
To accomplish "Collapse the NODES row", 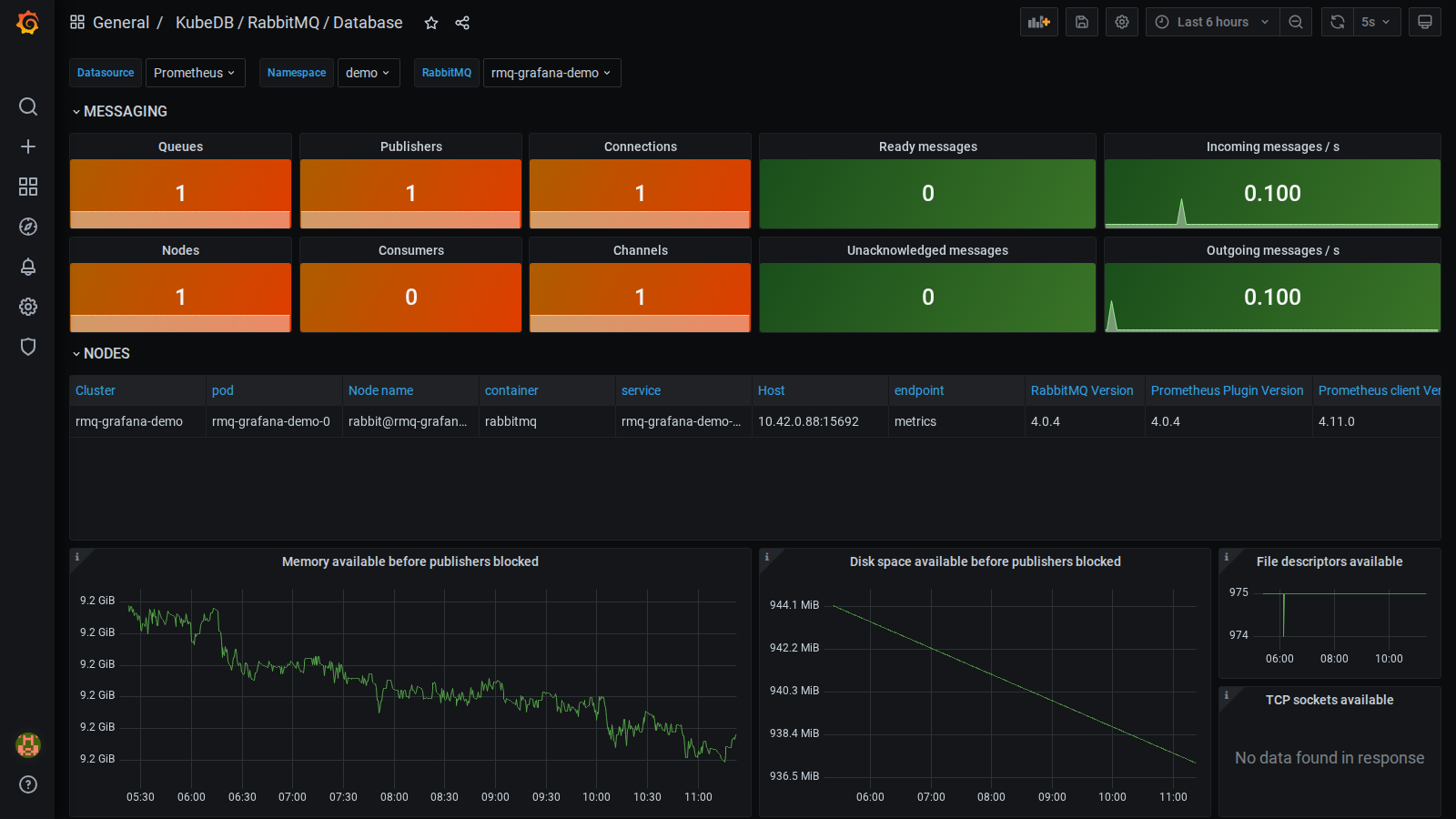I will pos(101,353).
